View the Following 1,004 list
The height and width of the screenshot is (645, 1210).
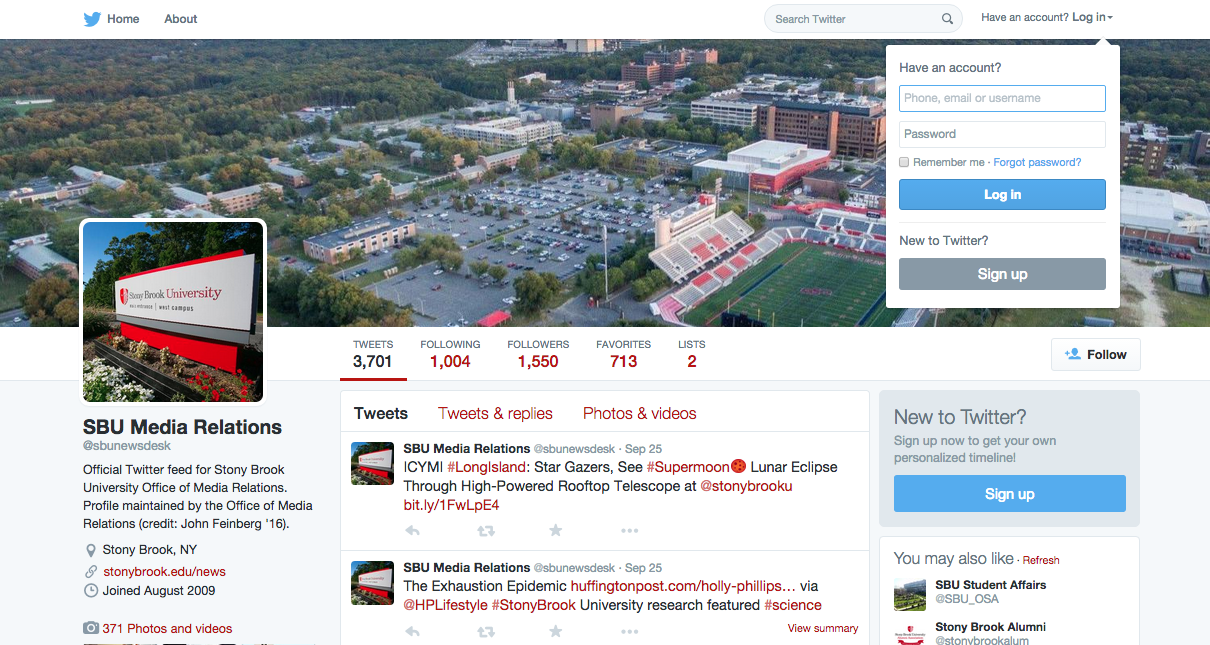tap(450, 354)
